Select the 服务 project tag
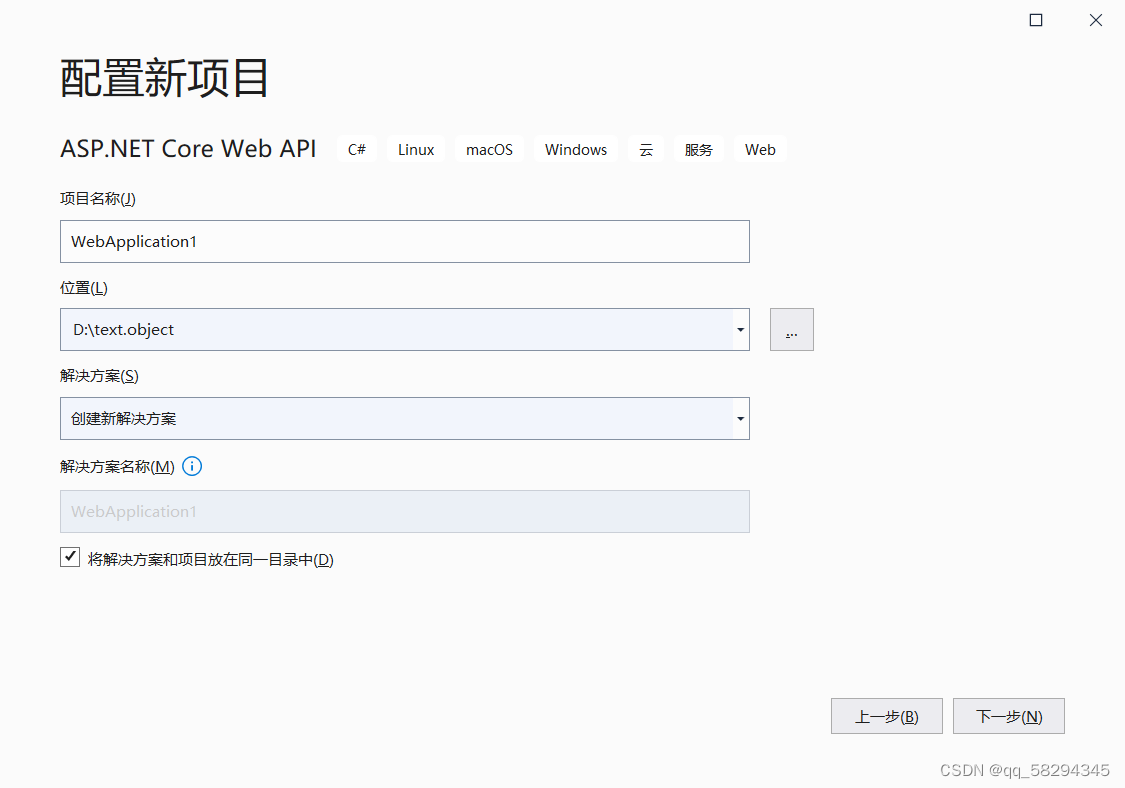This screenshot has width=1125, height=788. [698, 148]
